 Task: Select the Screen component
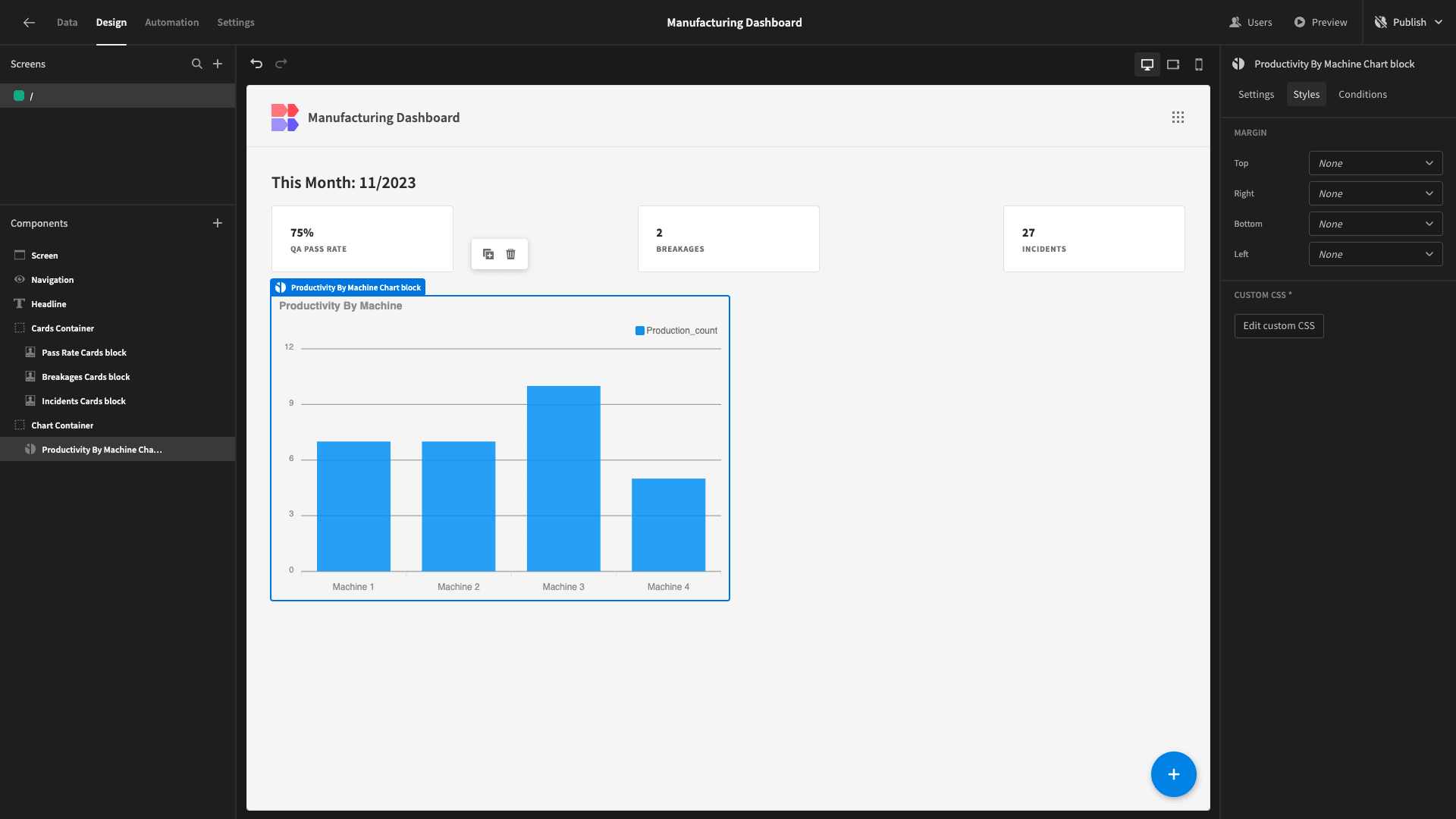click(x=118, y=256)
